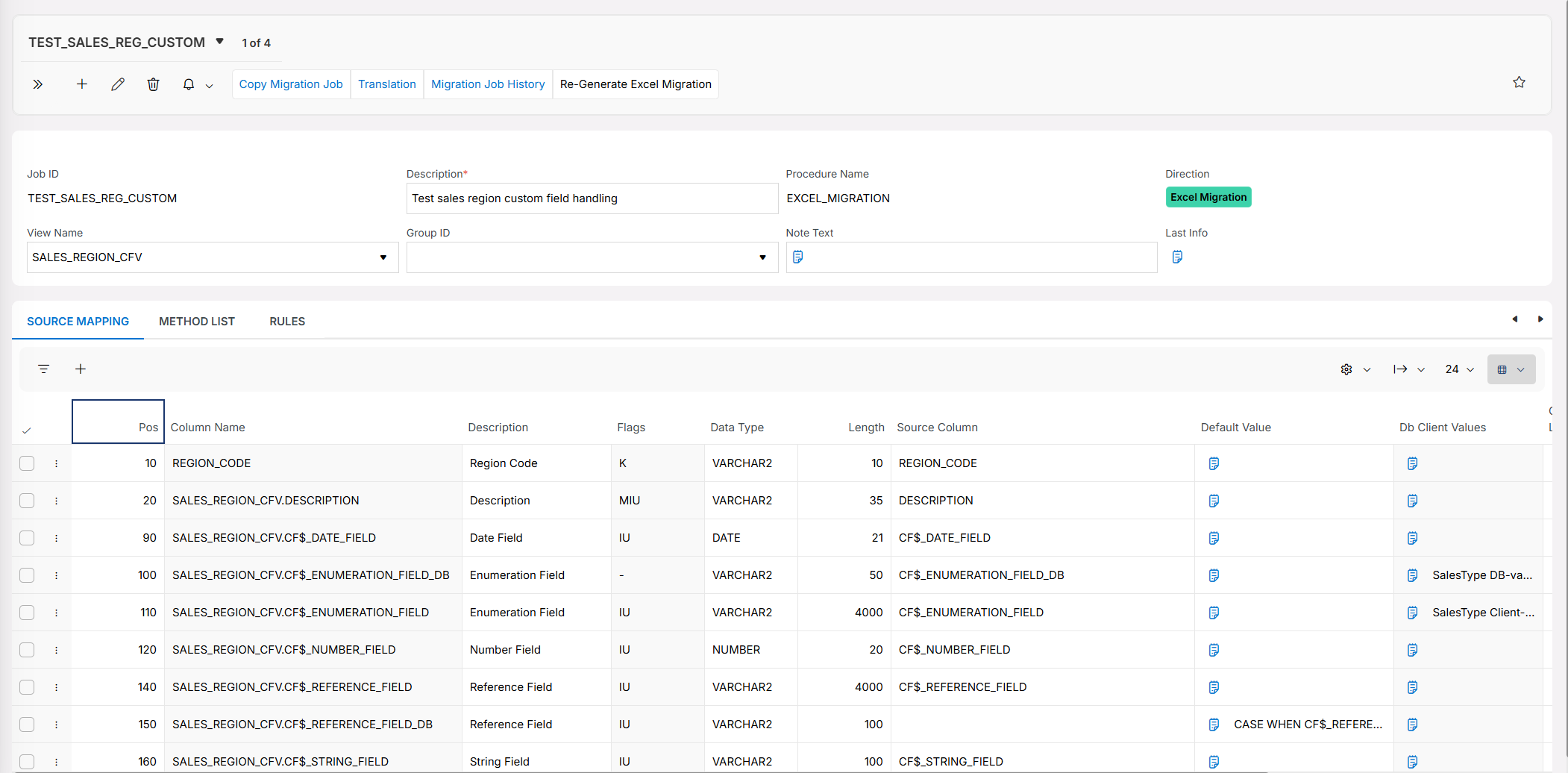Expand the notification bell options chevron
The image size is (1568, 773).
pos(210,86)
